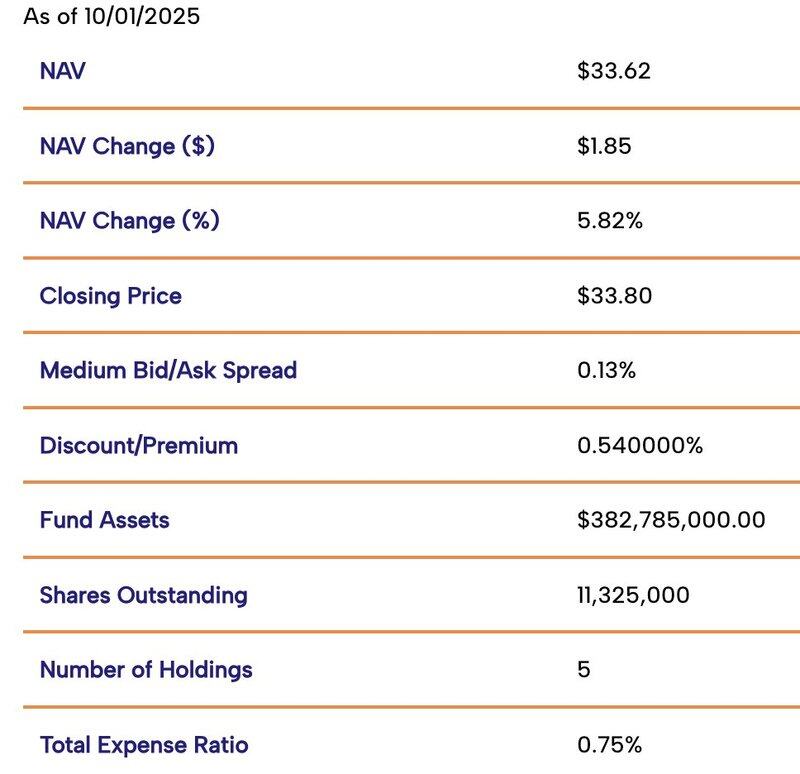Click the "As of 10/01/2025" date text
This screenshot has width=800, height=774.
pos(111,18)
